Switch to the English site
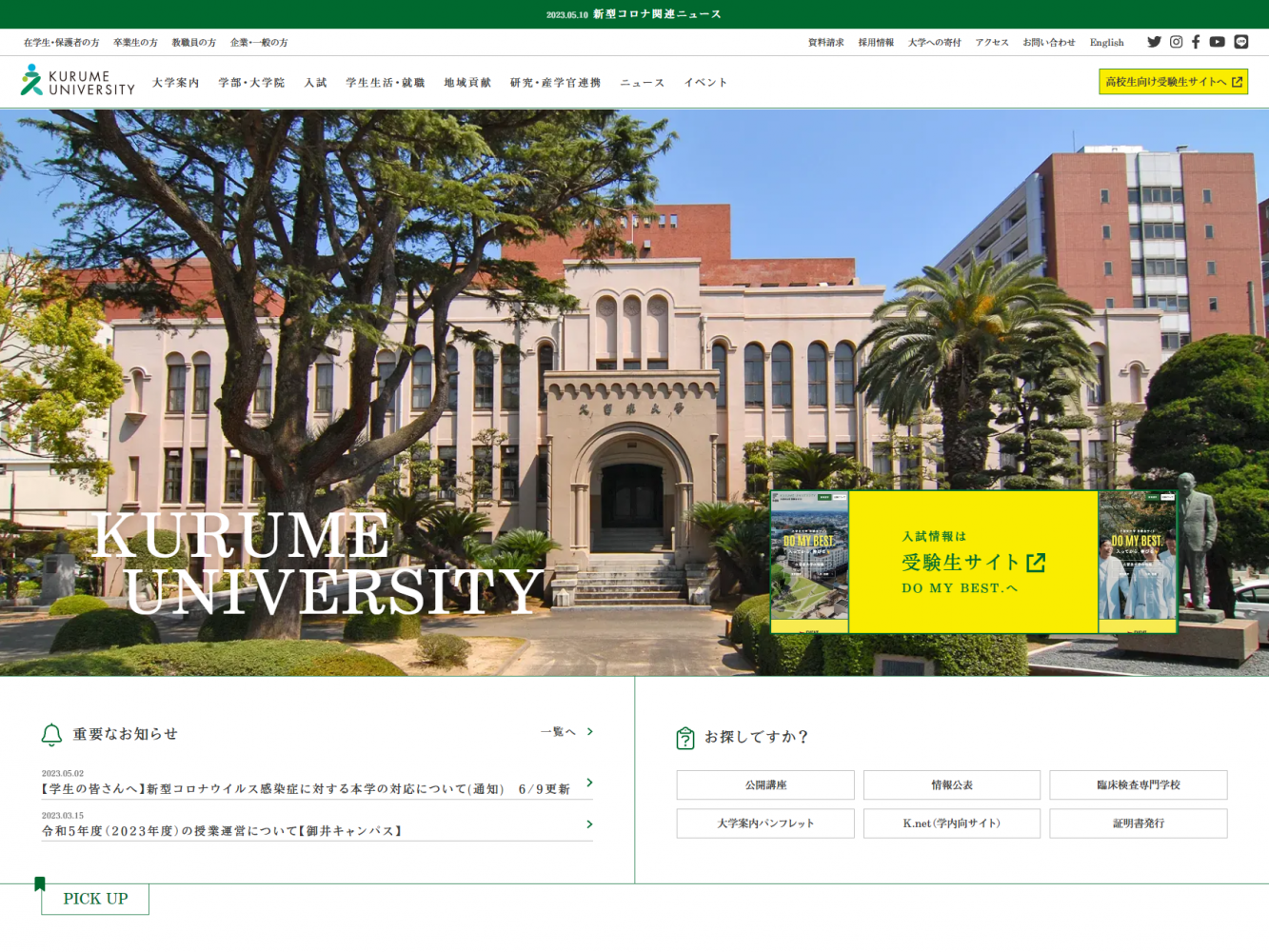1269x952 pixels. tap(1107, 43)
